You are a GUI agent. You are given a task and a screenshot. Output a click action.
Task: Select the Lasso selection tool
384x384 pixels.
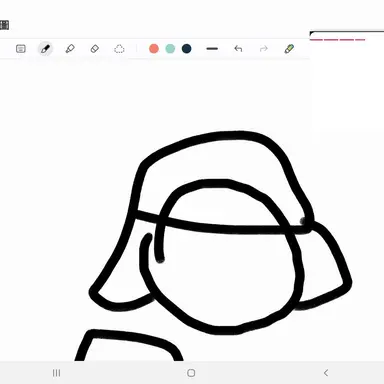pyautogui.click(x=119, y=49)
